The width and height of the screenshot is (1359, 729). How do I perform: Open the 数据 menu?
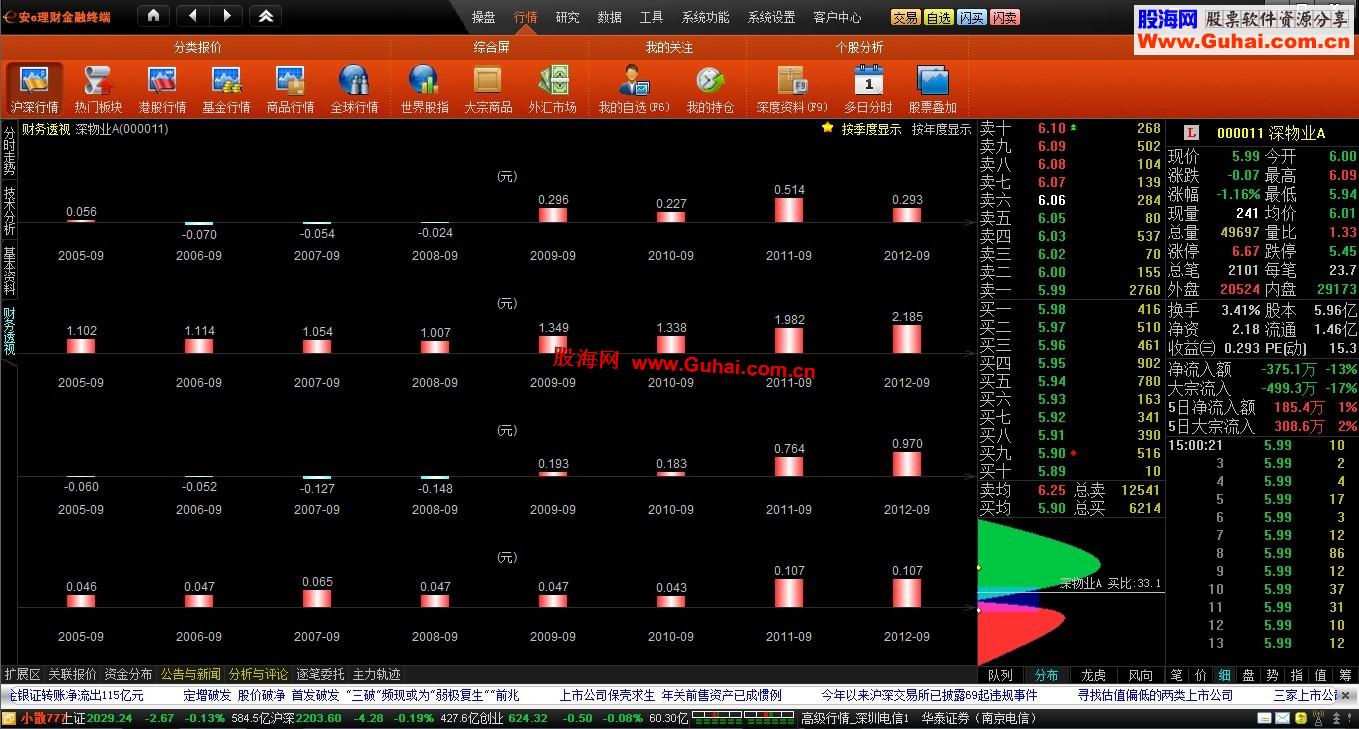coord(609,17)
